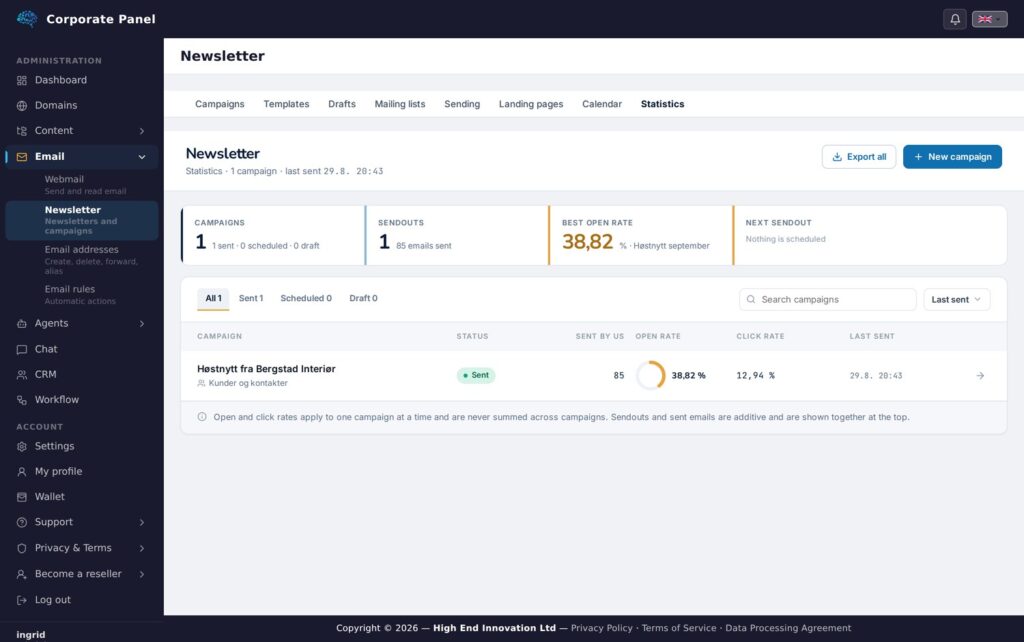The width and height of the screenshot is (1024, 642).
Task: Open the Landing pages tab
Action: [531, 104]
